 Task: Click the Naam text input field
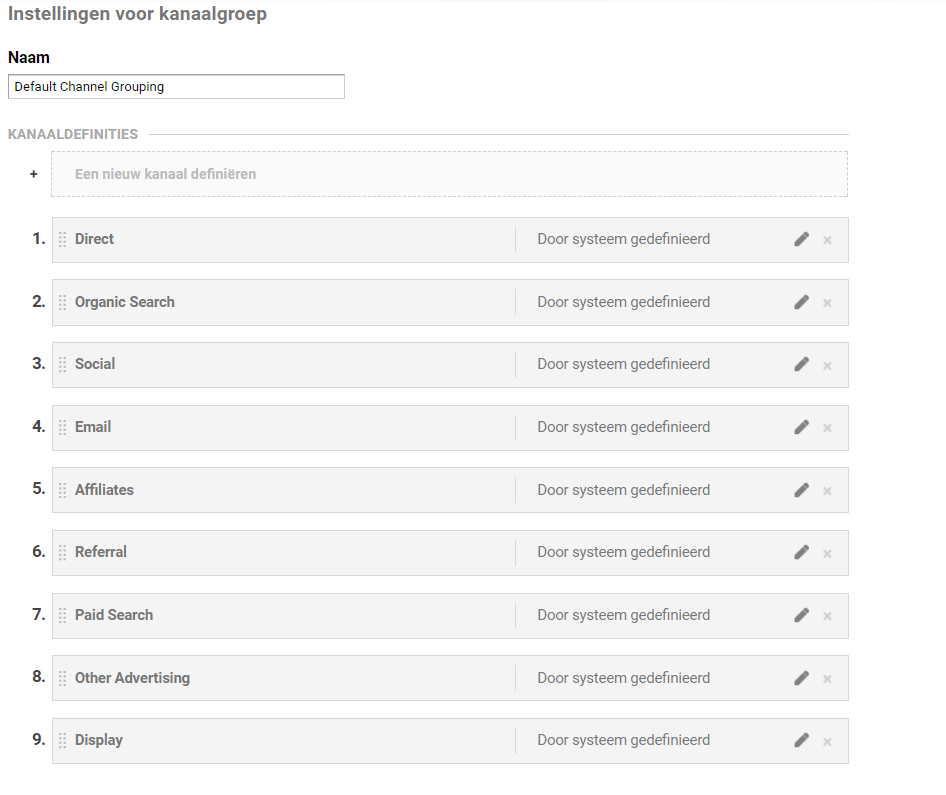coord(176,87)
